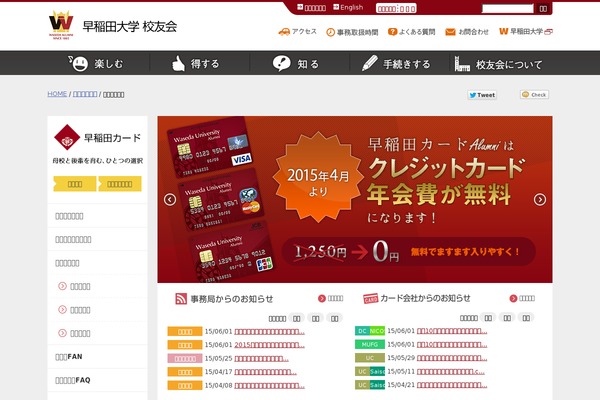Open アクセス car icon link
The image size is (600, 400).
coord(297,32)
